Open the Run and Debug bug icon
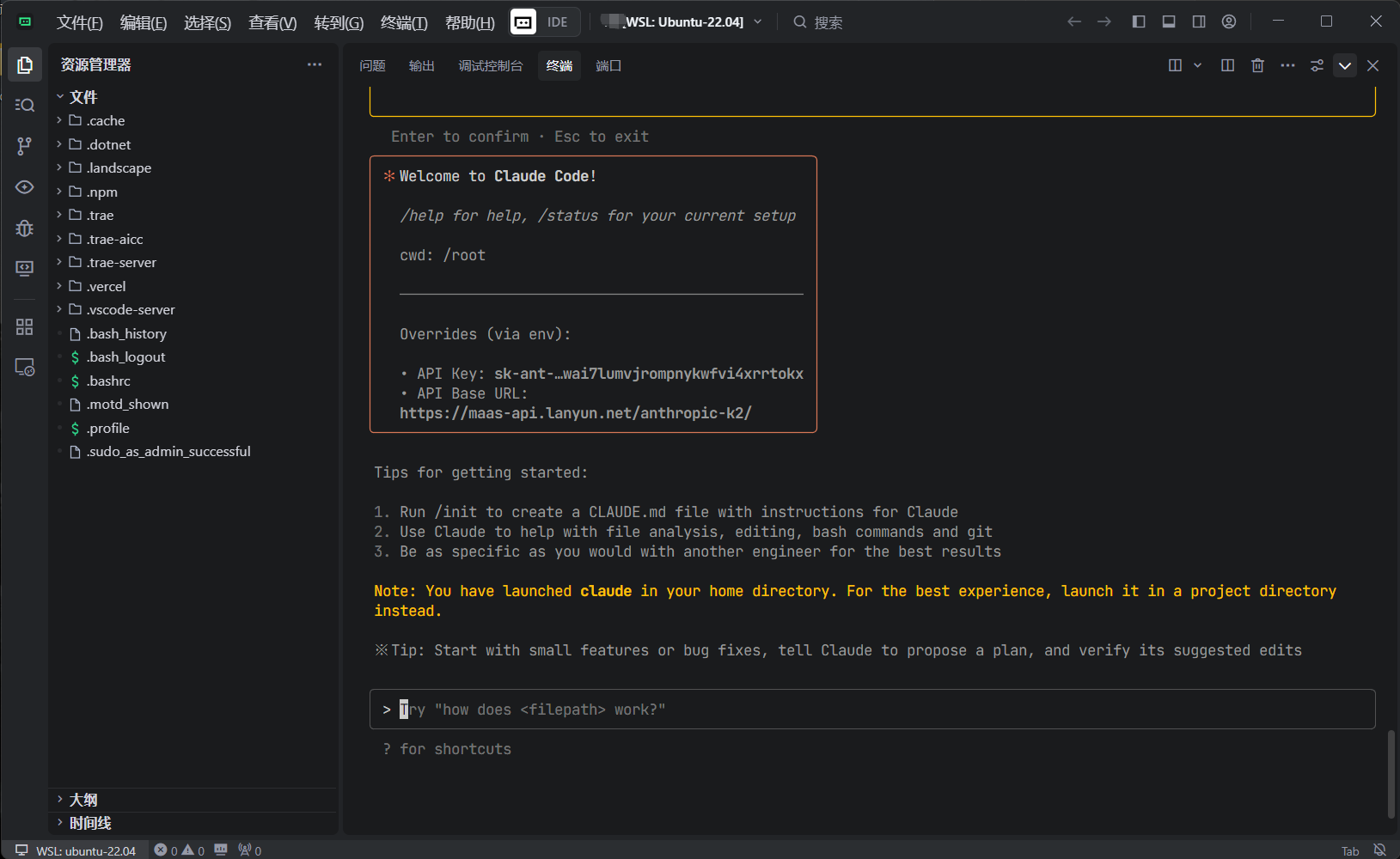 pos(25,228)
